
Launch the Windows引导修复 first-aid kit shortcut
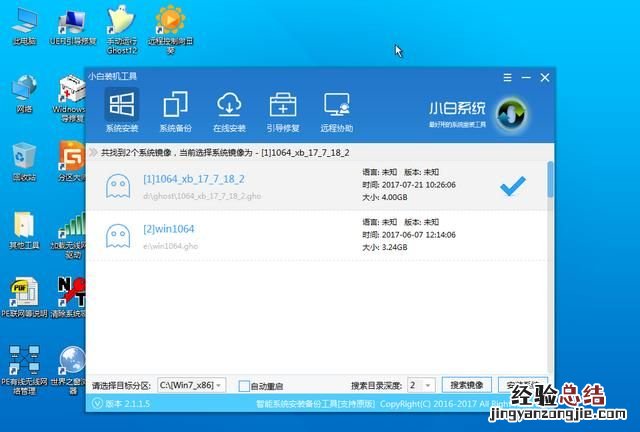[70, 98]
